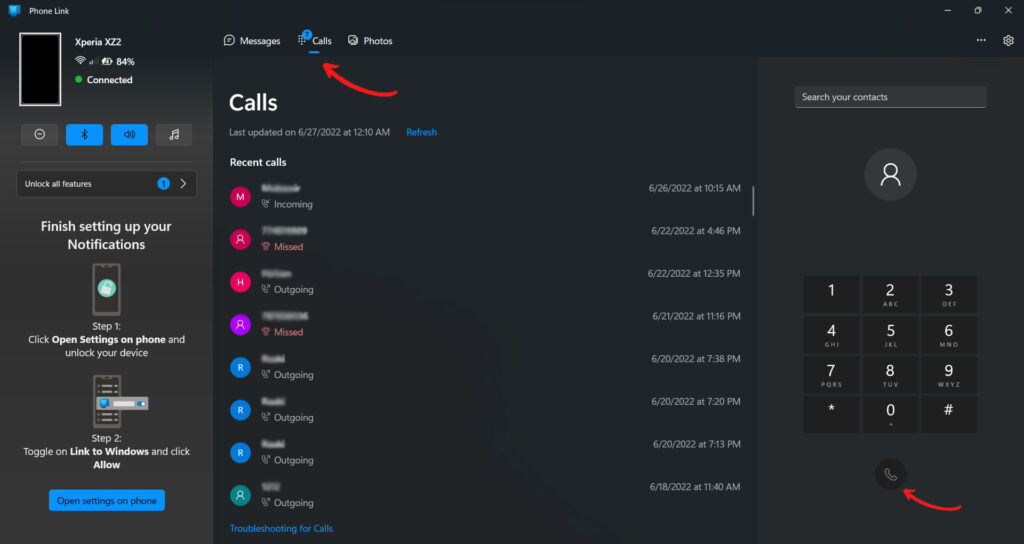Open Phone Link settings gear
1024x544 pixels.
tap(1008, 40)
